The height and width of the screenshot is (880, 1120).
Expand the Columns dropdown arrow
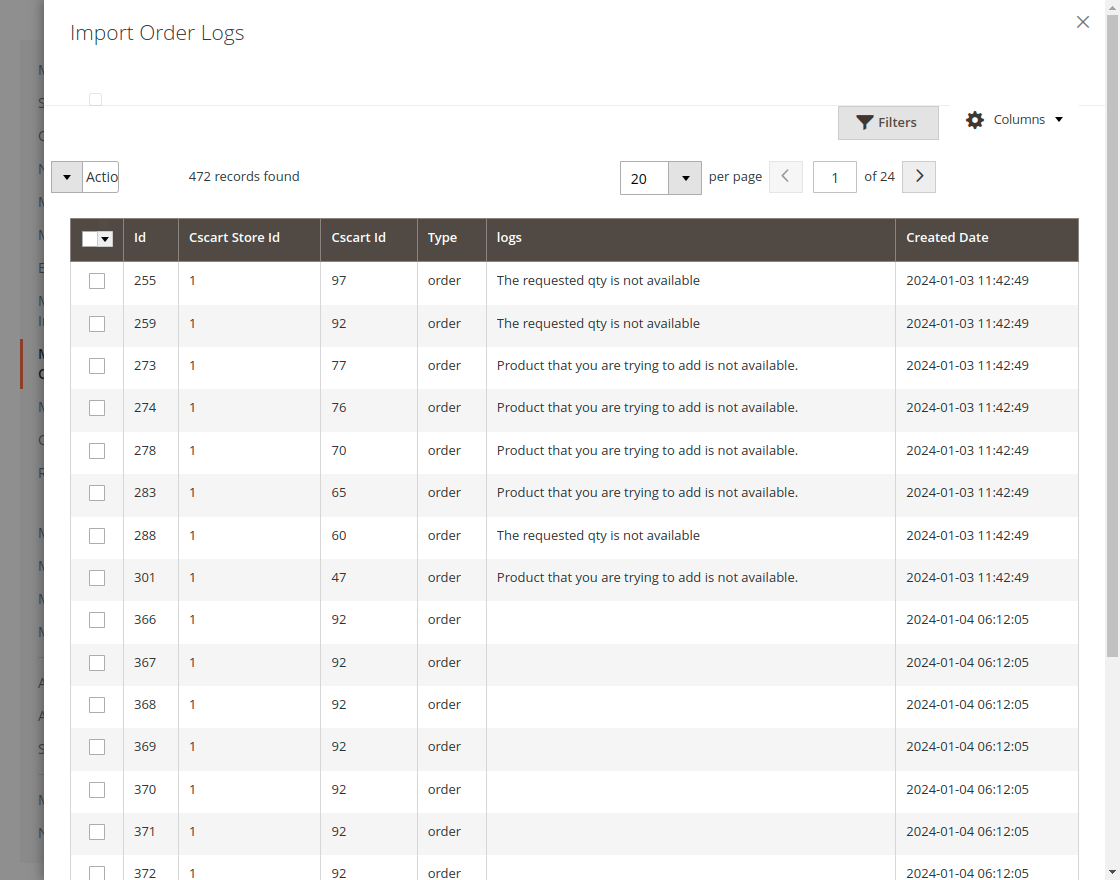1059,120
